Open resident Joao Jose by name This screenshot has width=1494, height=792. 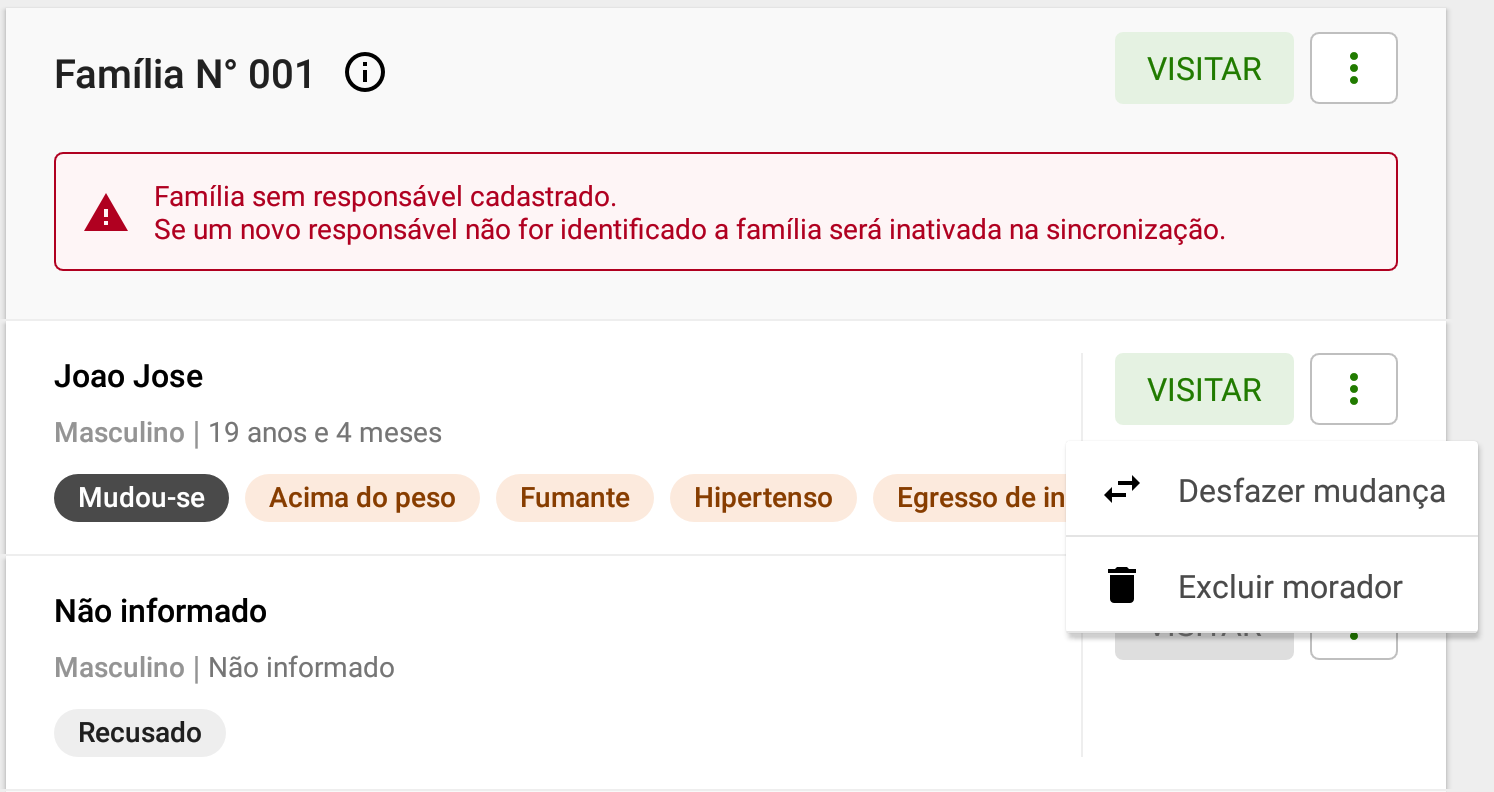[x=128, y=377]
